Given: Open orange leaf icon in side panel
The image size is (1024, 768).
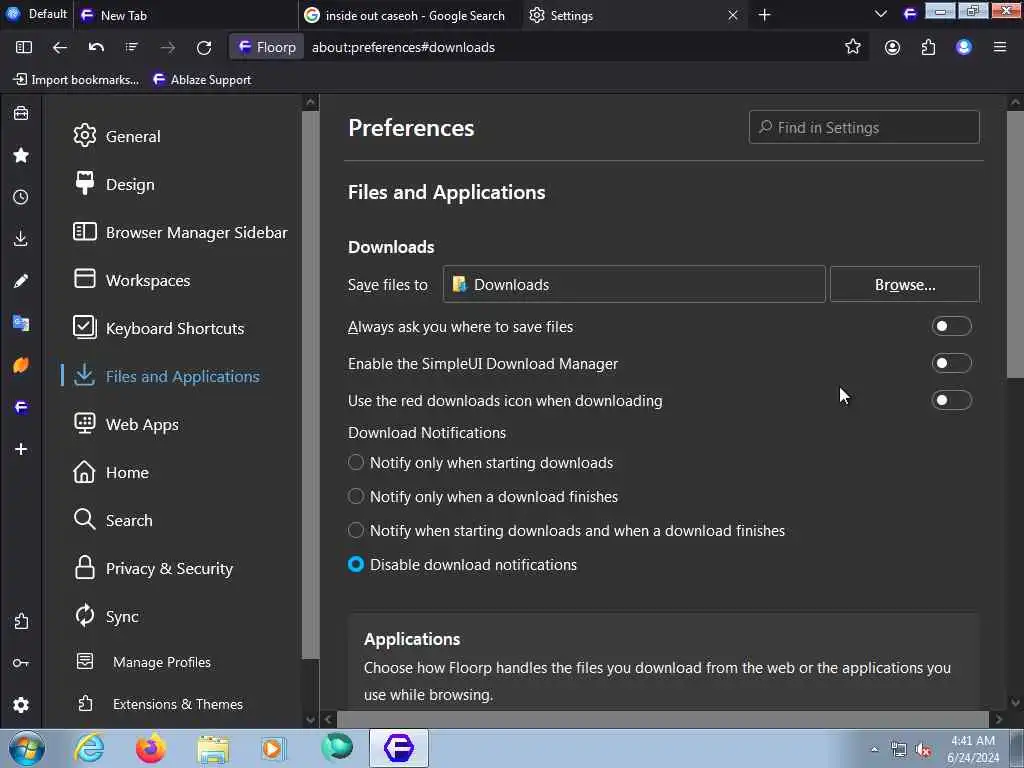Looking at the screenshot, I should [x=21, y=365].
